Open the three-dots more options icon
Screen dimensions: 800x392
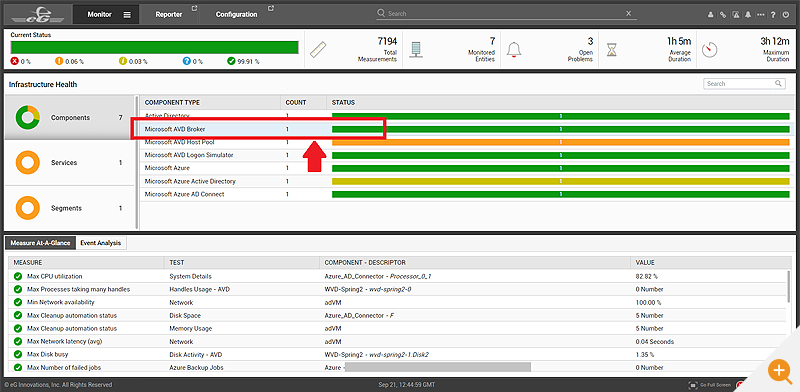coord(761,15)
